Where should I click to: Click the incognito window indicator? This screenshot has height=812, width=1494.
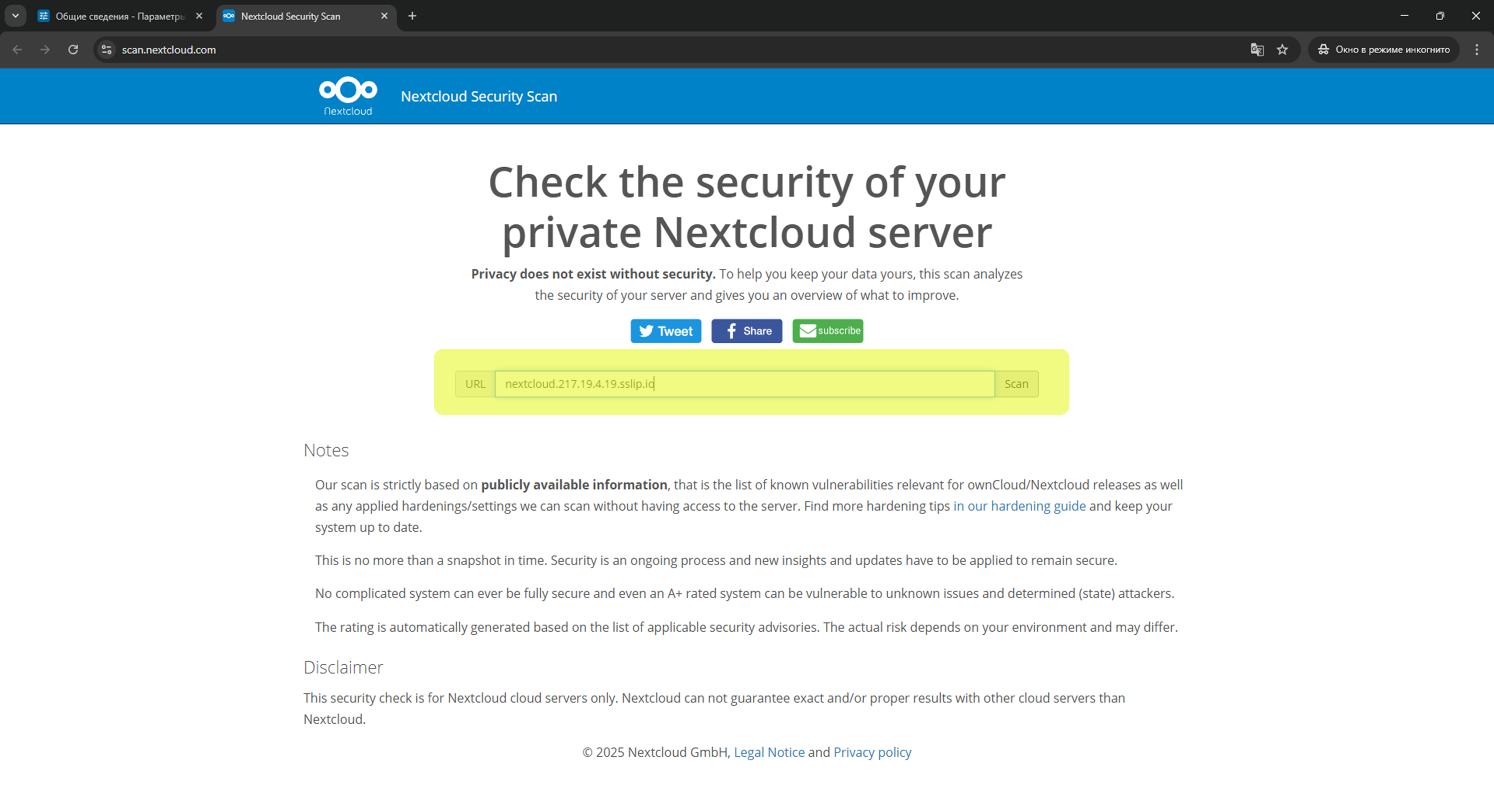click(1384, 50)
